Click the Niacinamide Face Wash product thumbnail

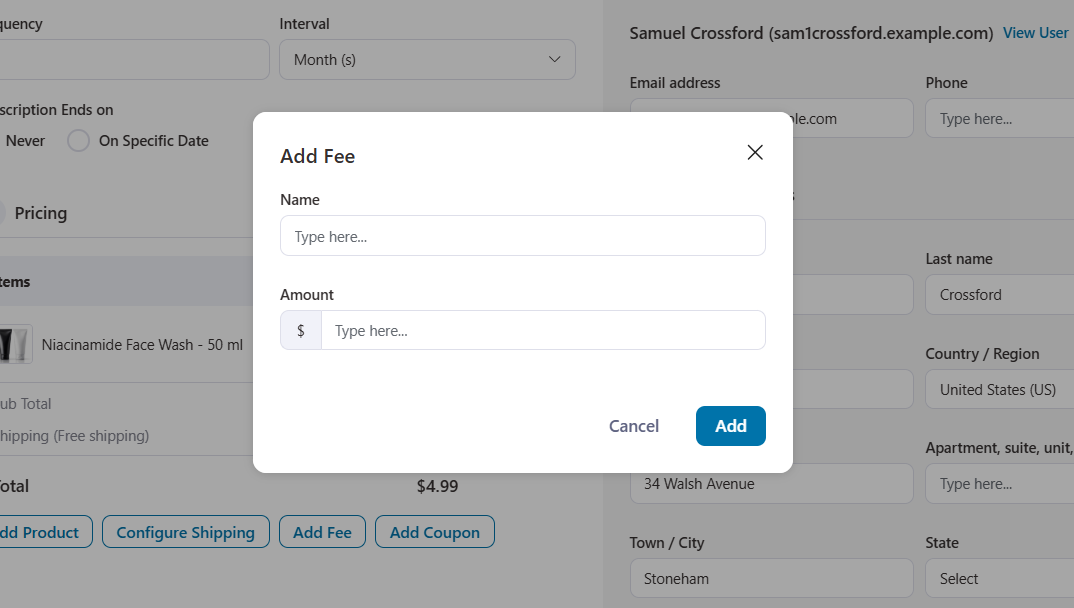(17, 344)
